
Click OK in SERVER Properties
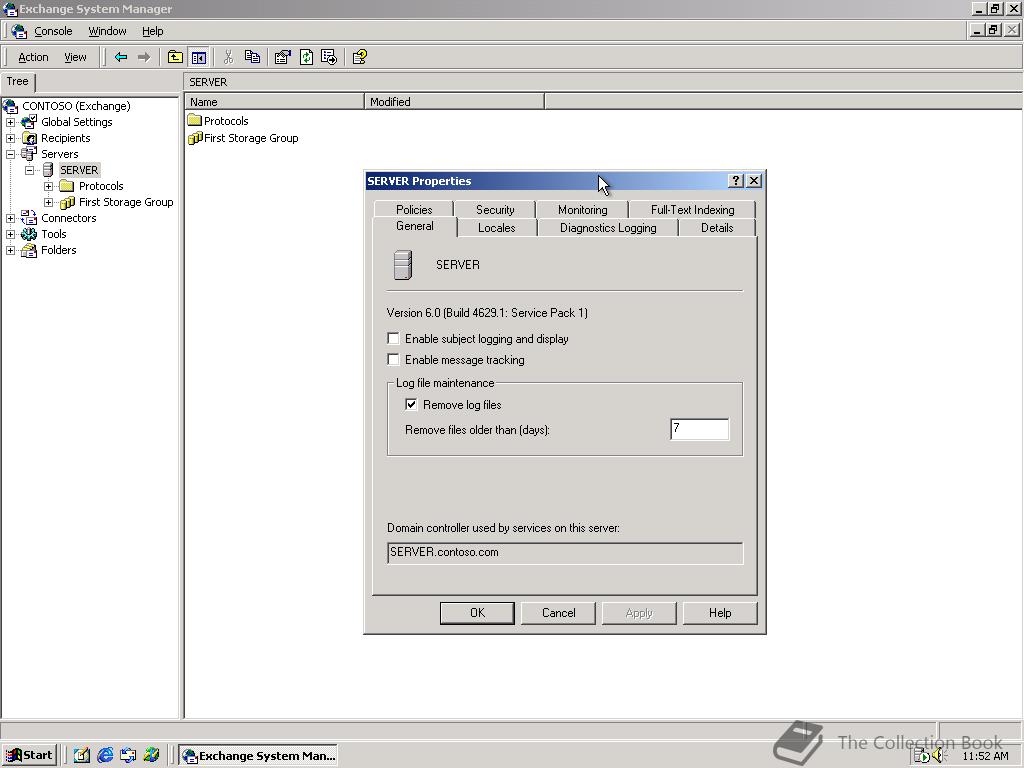pos(477,613)
